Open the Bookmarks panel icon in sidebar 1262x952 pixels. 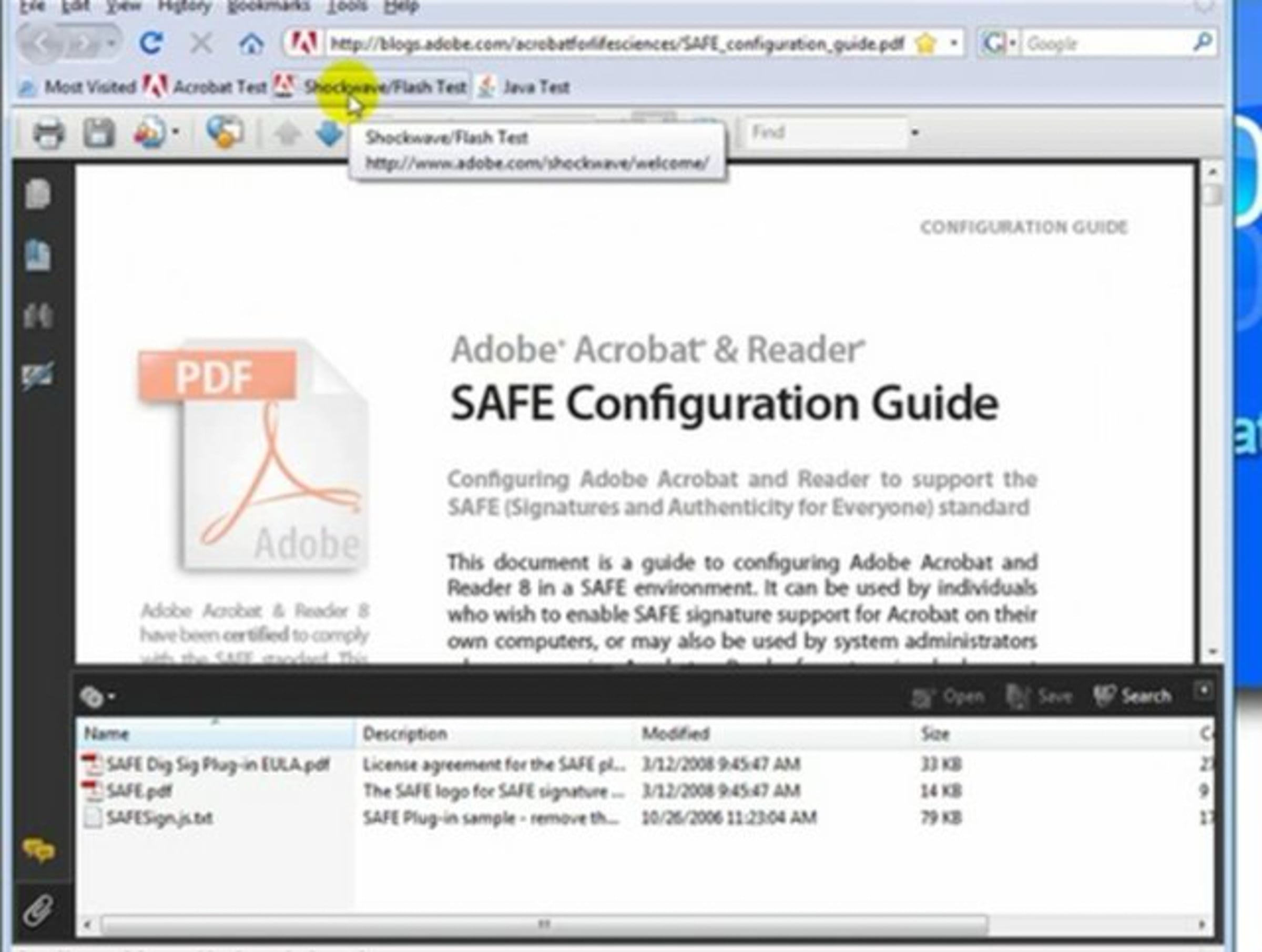(38, 255)
